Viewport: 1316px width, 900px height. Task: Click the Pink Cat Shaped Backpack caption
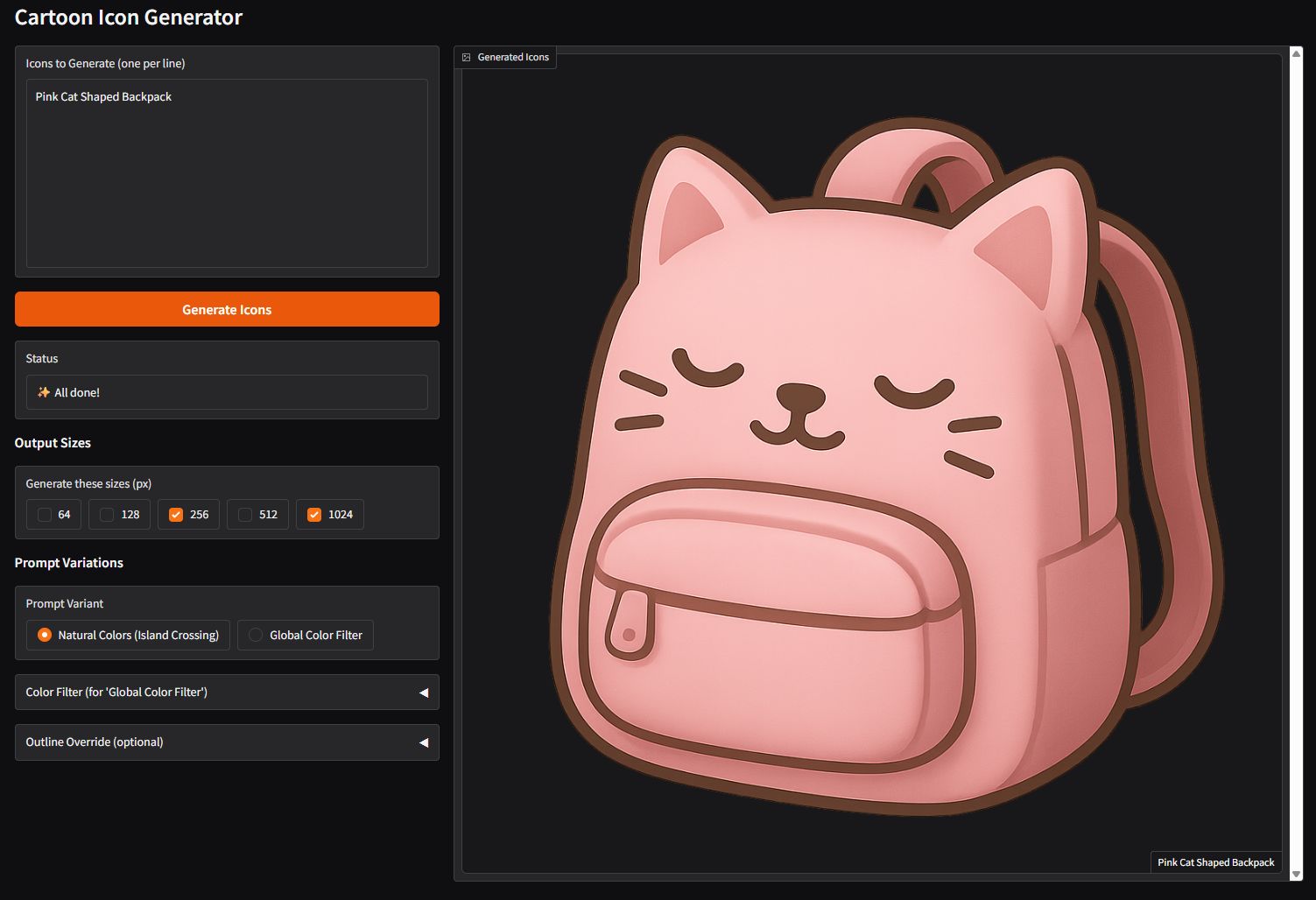tap(1215, 862)
